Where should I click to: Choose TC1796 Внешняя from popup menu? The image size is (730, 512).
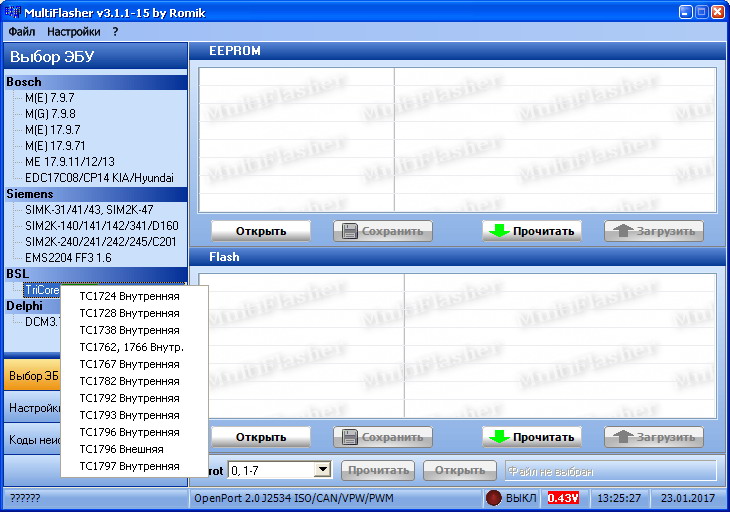[x=121, y=449]
